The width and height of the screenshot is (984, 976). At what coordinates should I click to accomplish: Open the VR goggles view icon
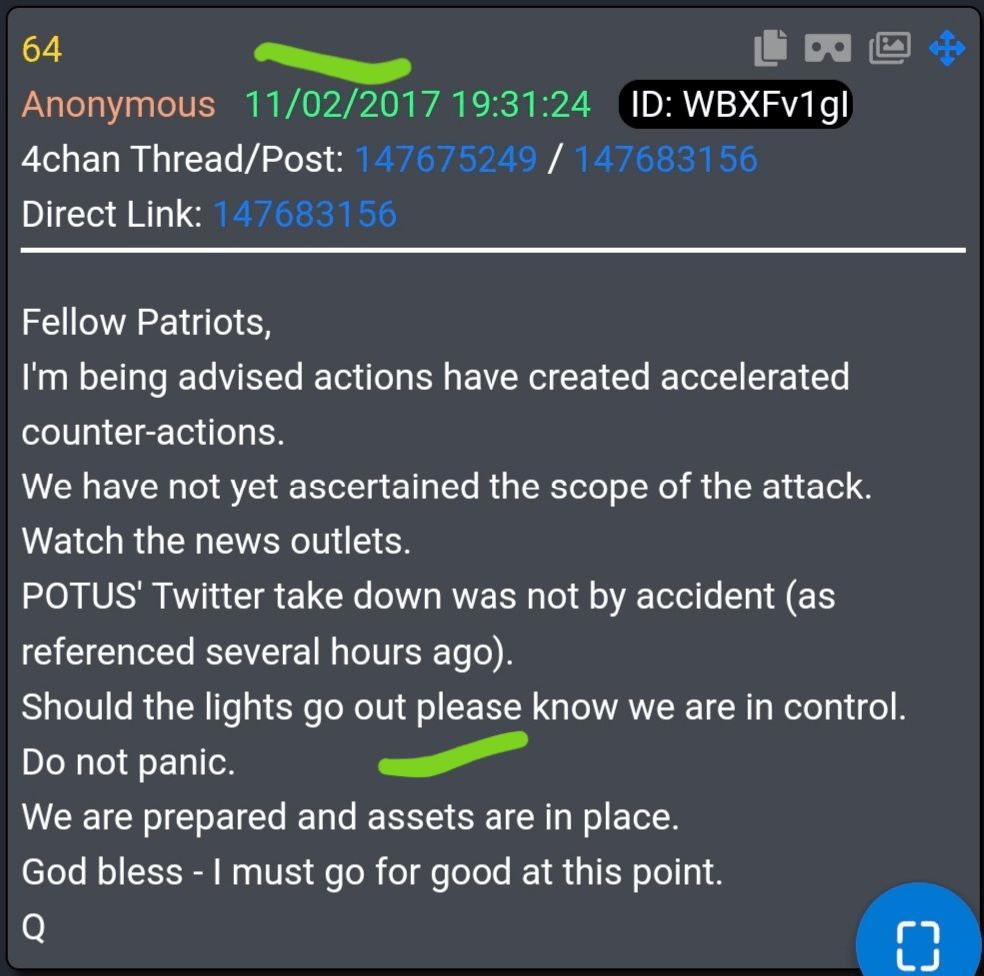coord(827,48)
